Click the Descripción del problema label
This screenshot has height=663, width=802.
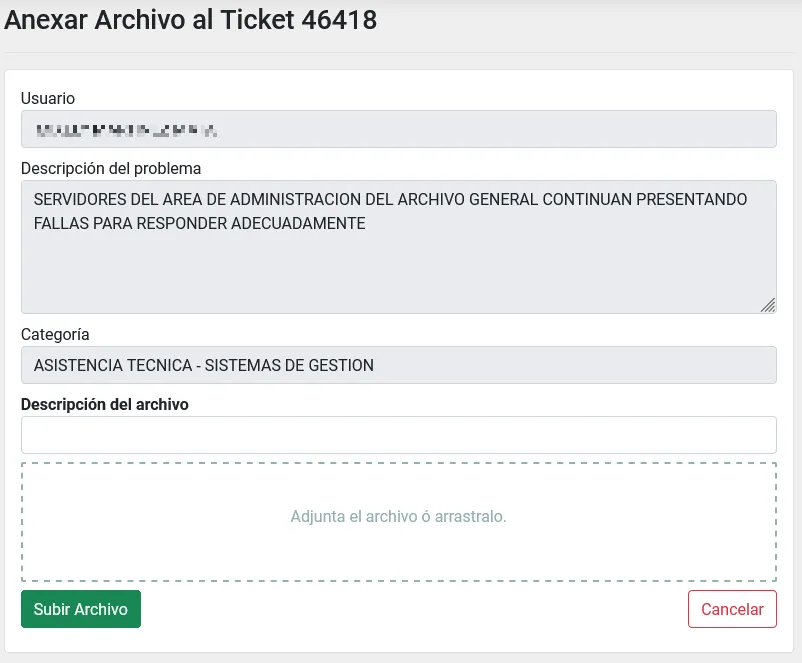tap(110, 168)
